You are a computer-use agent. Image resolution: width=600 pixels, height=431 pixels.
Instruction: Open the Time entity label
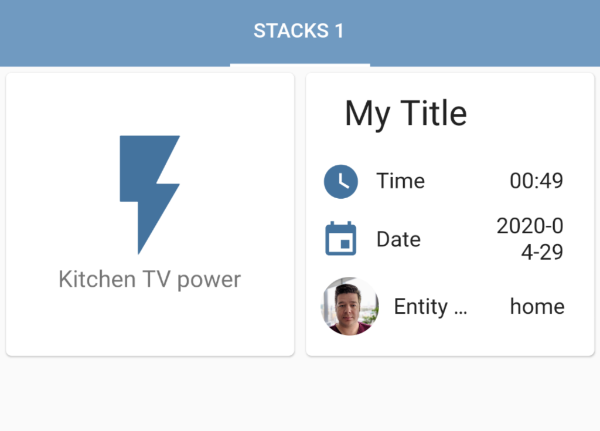coord(400,181)
